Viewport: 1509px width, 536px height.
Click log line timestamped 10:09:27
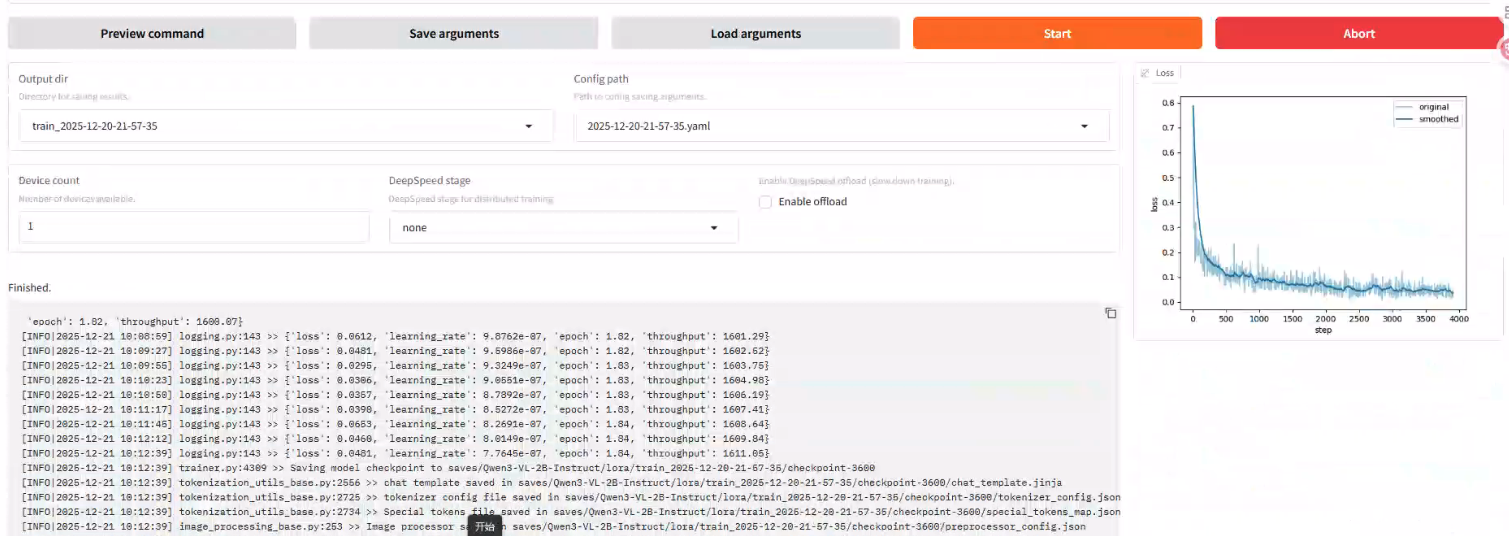(395, 351)
